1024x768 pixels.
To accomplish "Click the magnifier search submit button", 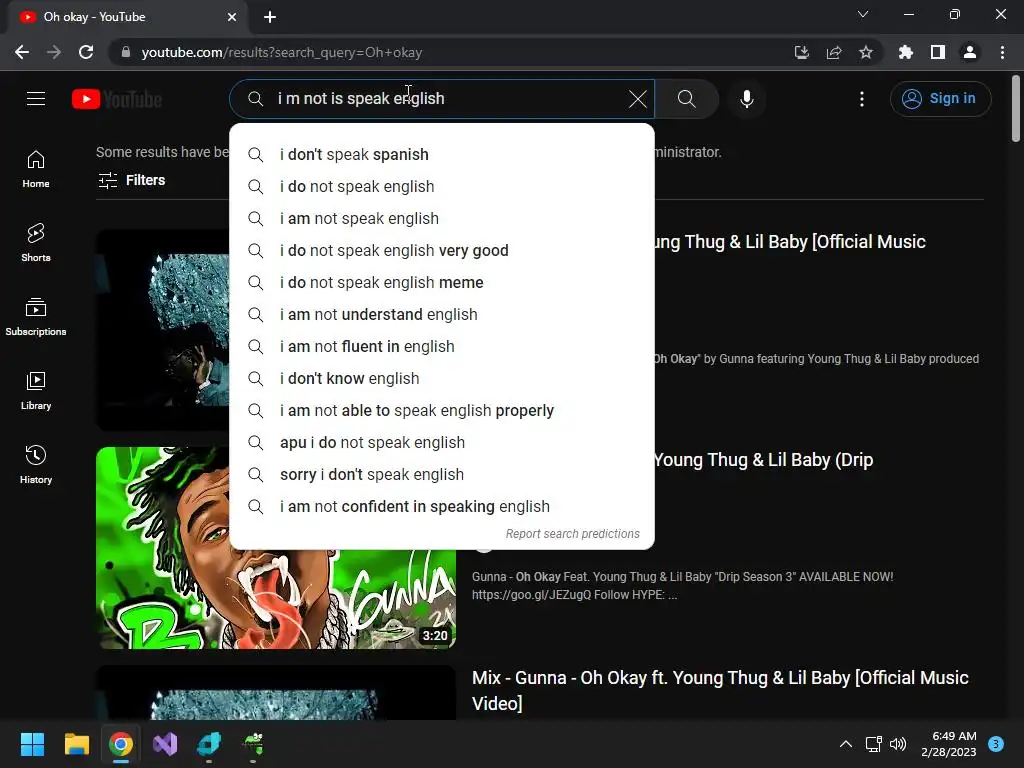I will (x=686, y=99).
